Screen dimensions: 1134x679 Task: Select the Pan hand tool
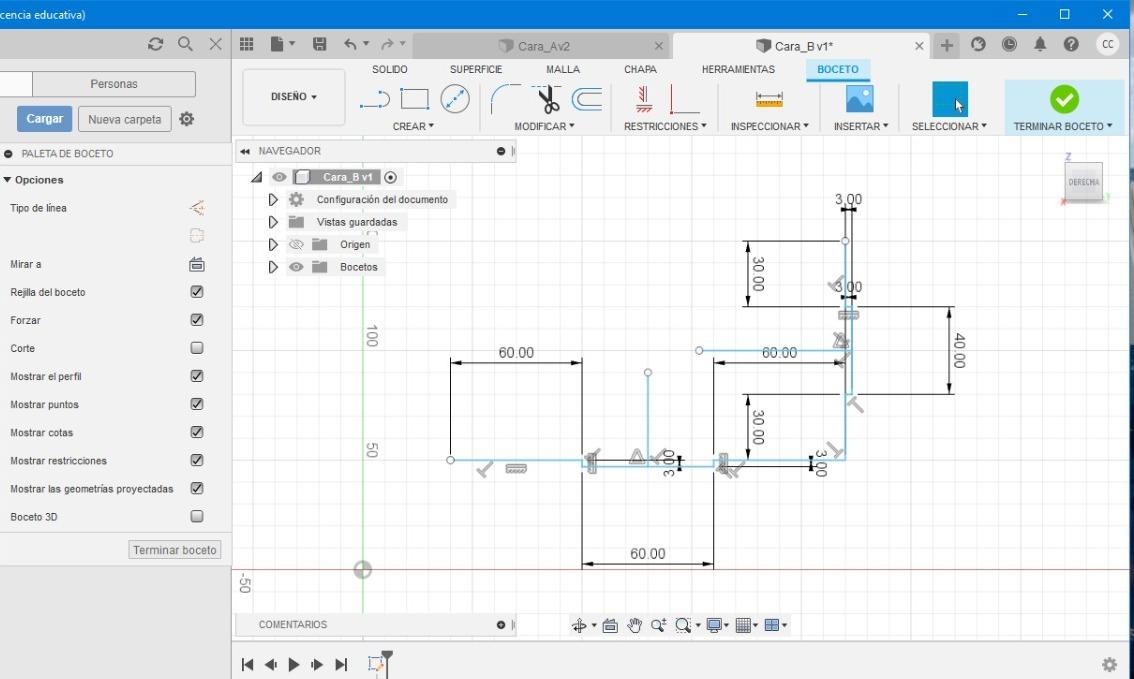pyautogui.click(x=634, y=625)
